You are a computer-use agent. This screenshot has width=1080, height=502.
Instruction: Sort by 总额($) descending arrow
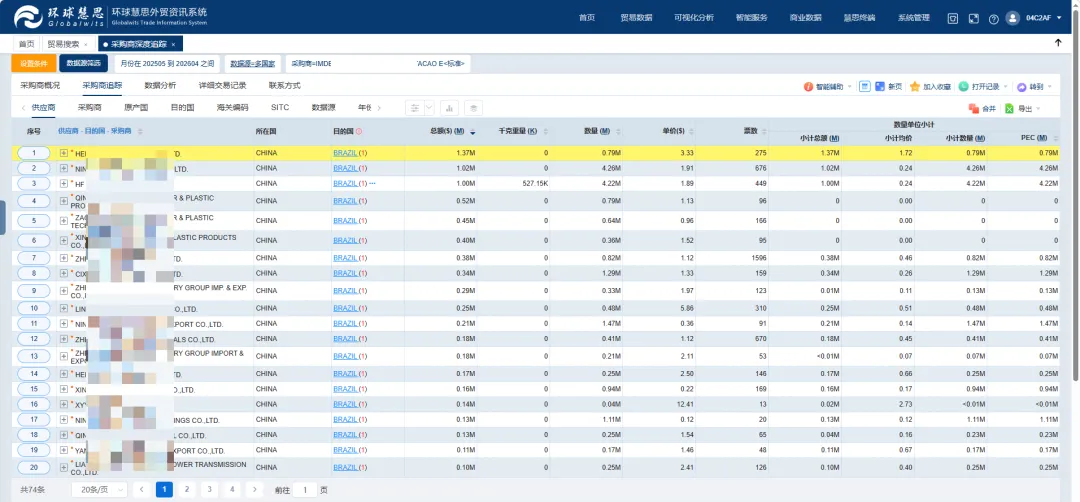point(472,132)
